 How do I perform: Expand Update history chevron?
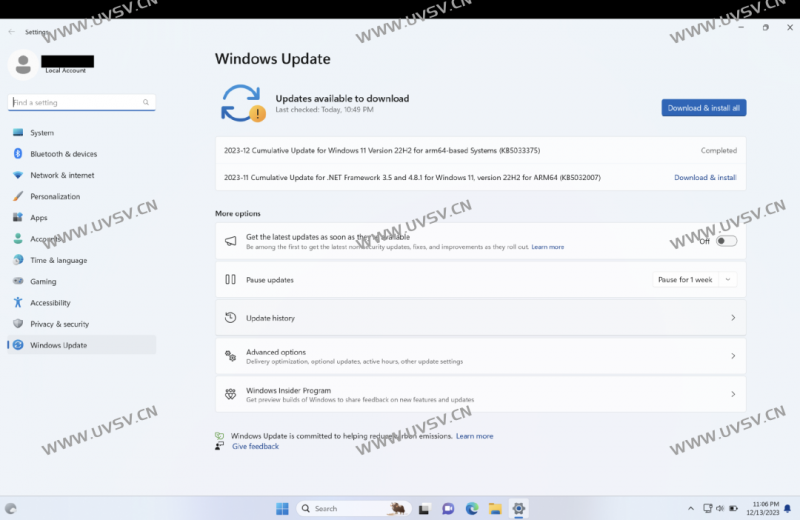(733, 318)
